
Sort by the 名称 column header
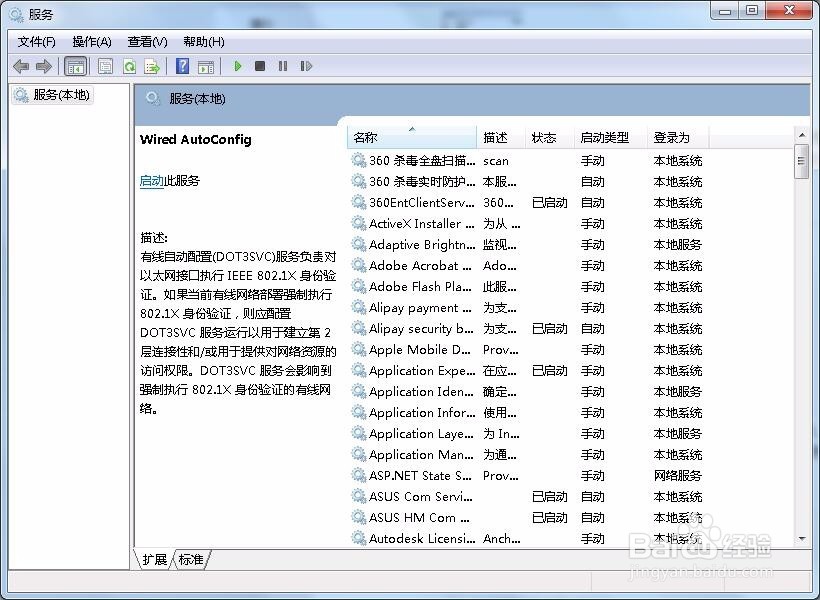click(x=412, y=138)
